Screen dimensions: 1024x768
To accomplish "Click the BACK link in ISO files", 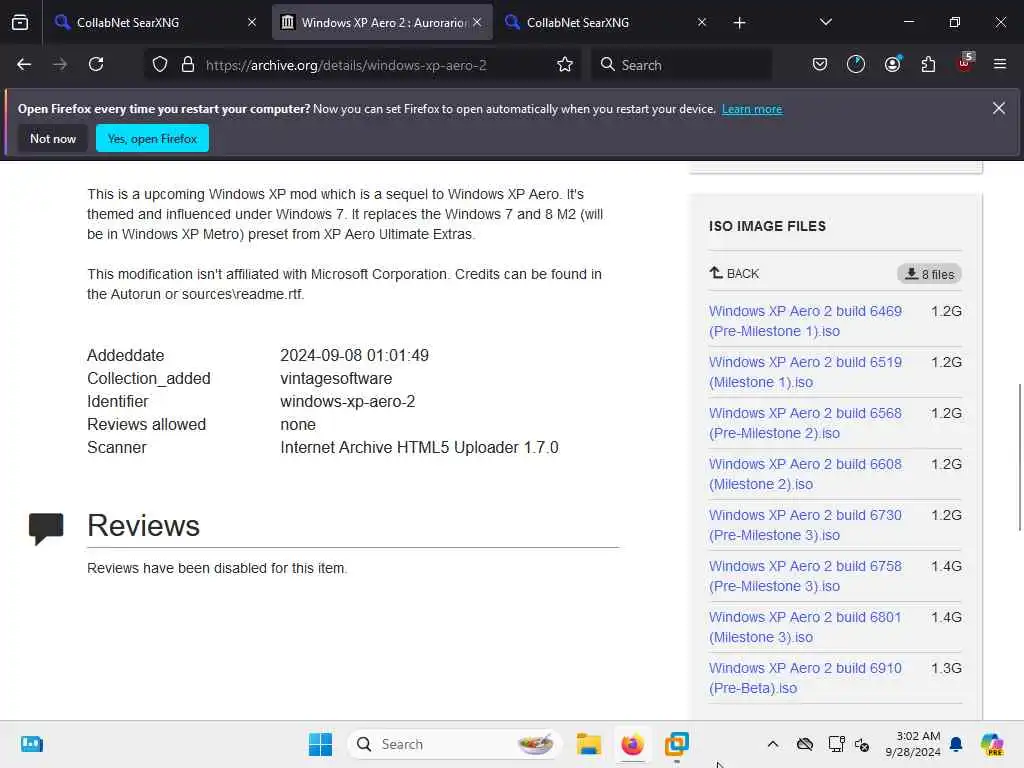I will (x=735, y=273).
